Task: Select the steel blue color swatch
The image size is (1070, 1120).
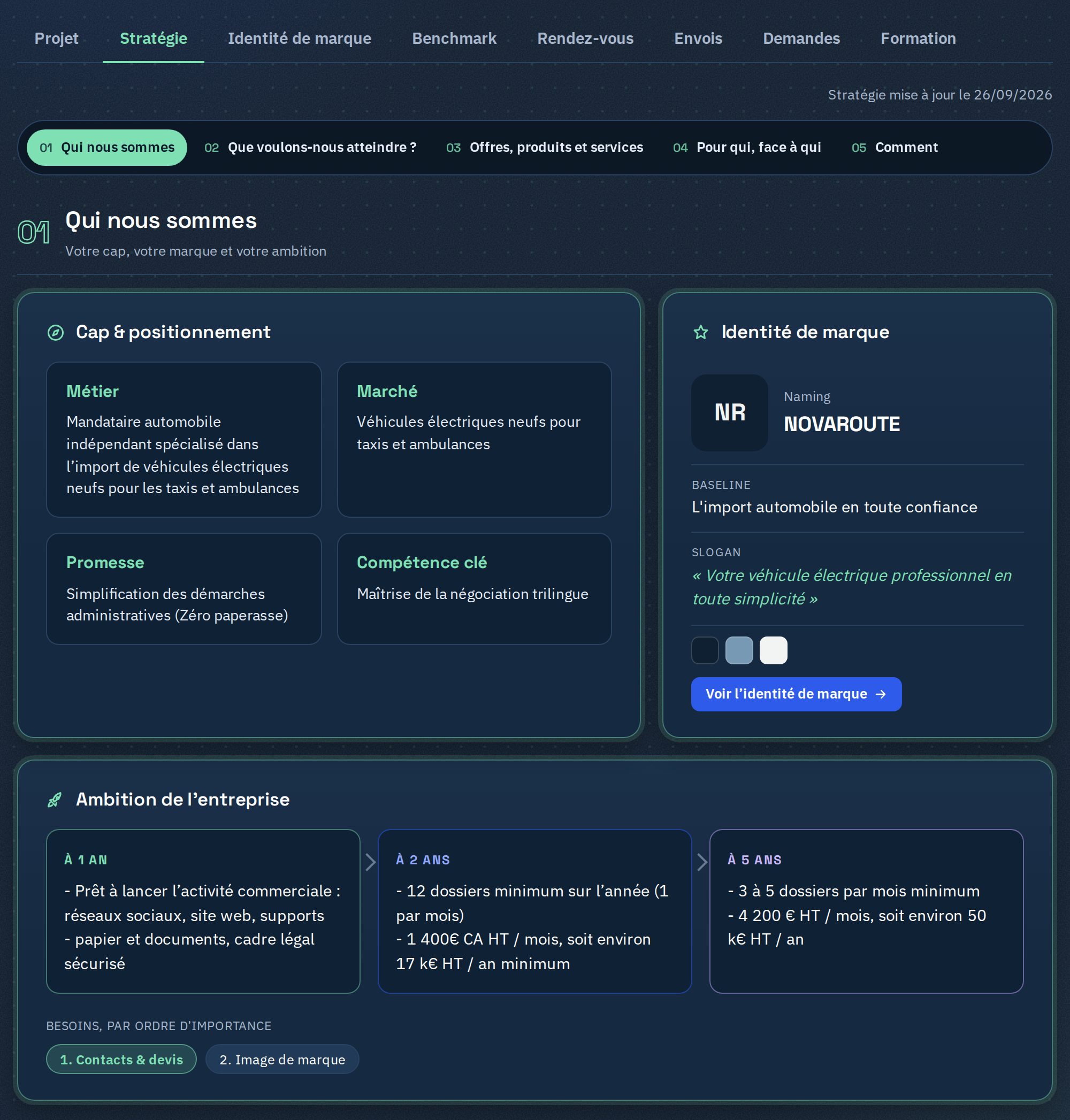Action: (x=739, y=650)
